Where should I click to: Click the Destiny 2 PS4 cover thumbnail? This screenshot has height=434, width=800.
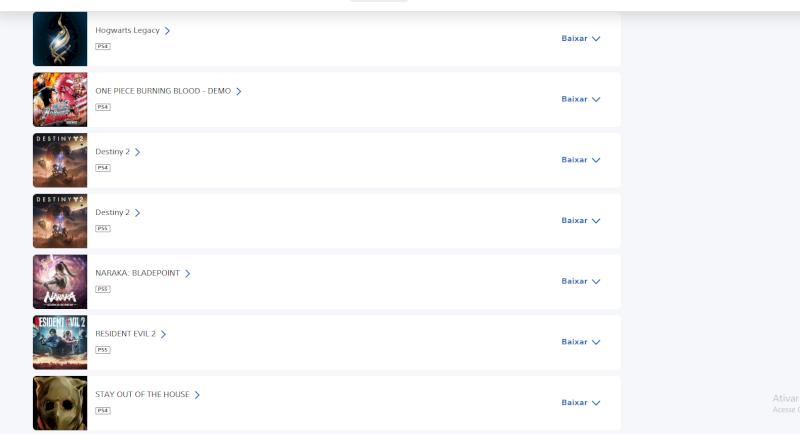pos(60,160)
